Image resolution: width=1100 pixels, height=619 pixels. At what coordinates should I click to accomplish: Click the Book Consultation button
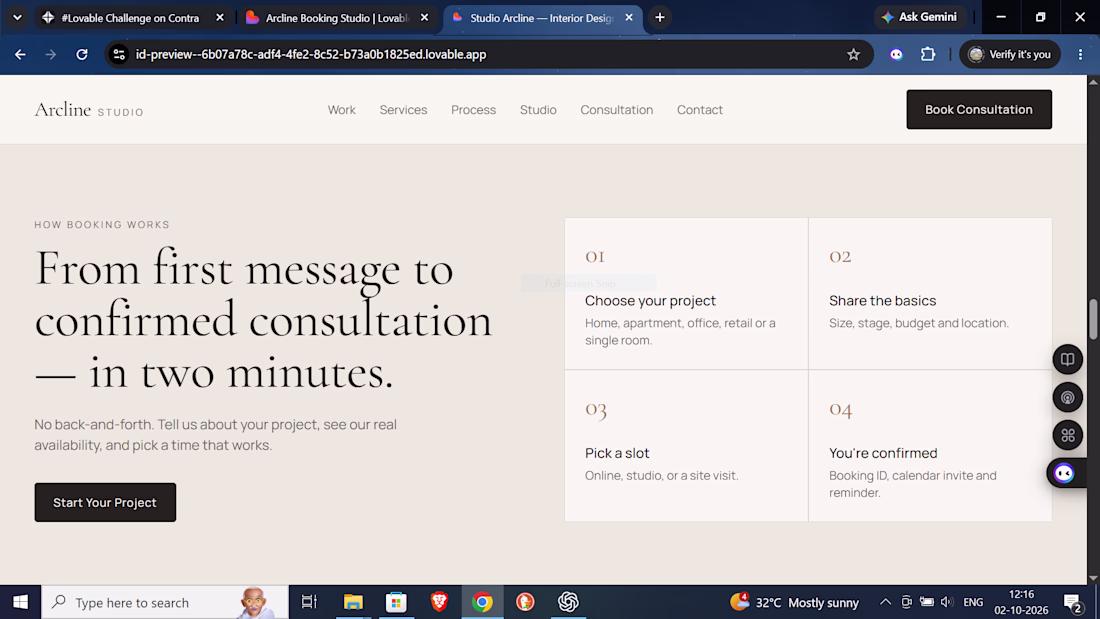pos(979,109)
